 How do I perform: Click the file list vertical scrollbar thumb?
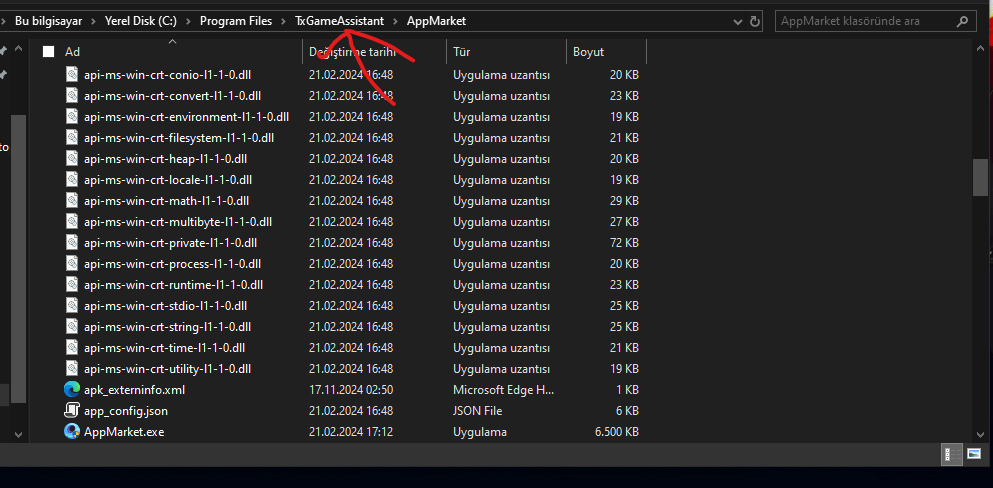(x=980, y=178)
